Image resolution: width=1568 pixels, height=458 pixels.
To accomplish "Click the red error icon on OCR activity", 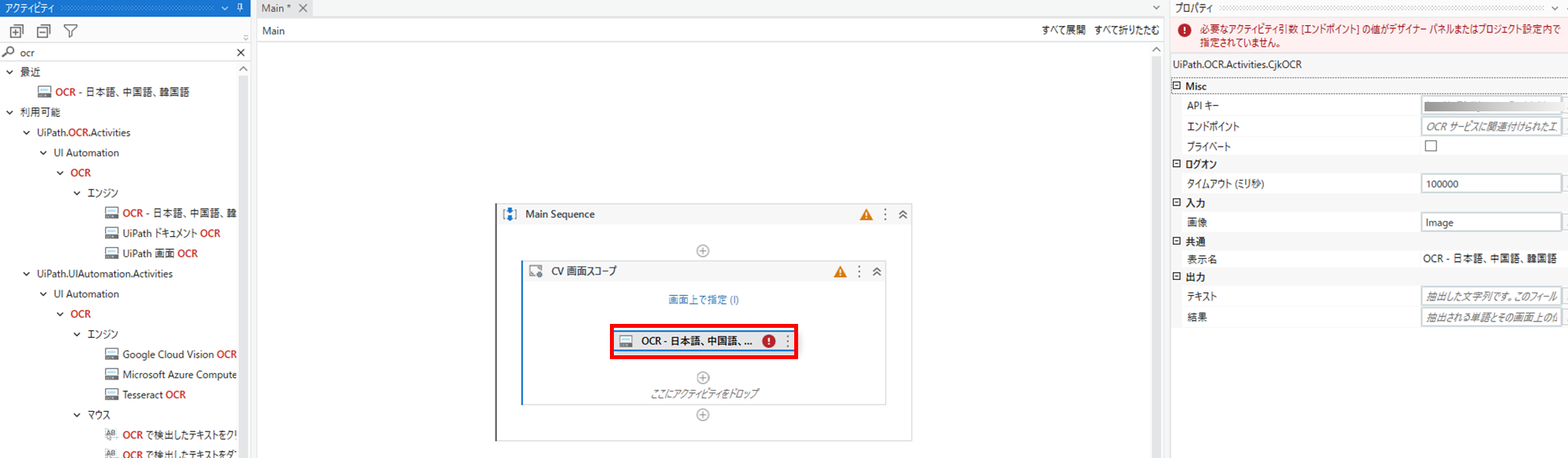I will point(769,341).
